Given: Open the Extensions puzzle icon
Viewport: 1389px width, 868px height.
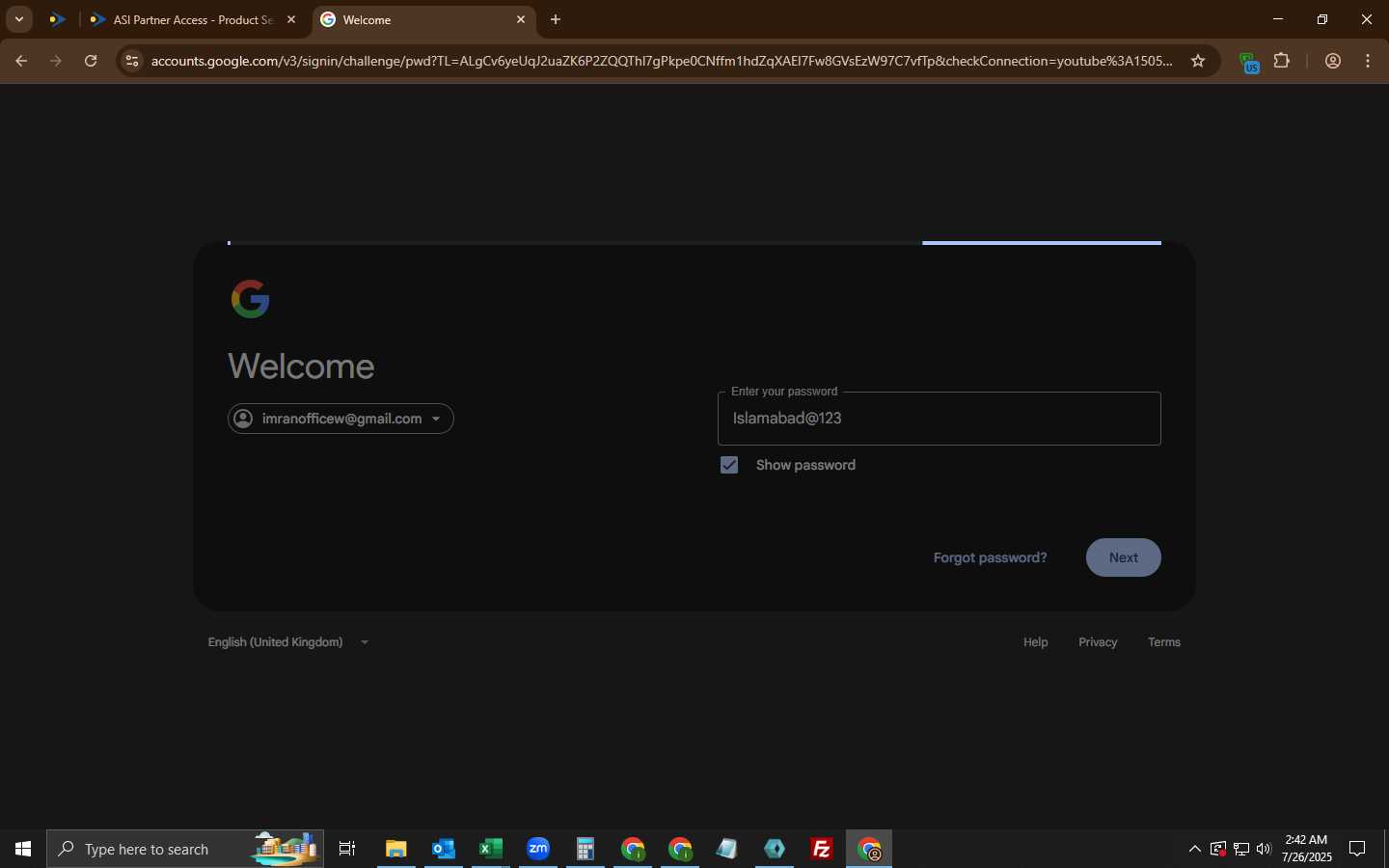Looking at the screenshot, I should click(1282, 61).
